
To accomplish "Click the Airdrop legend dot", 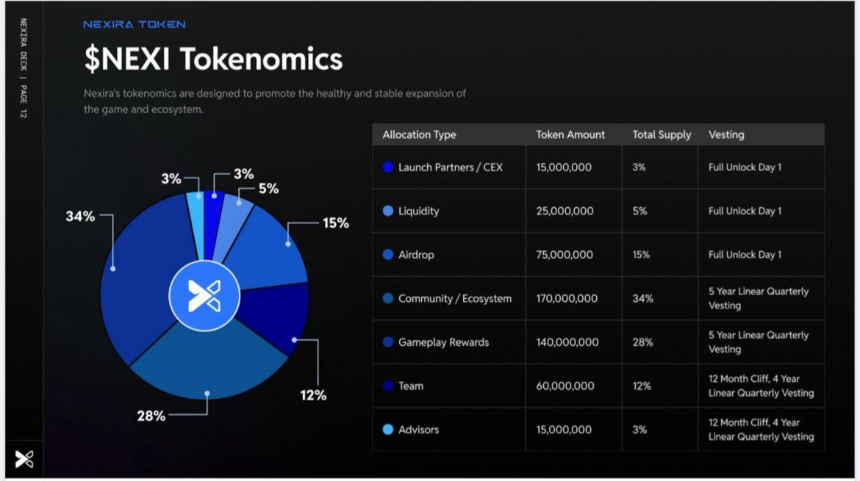I will pyautogui.click(x=388, y=254).
